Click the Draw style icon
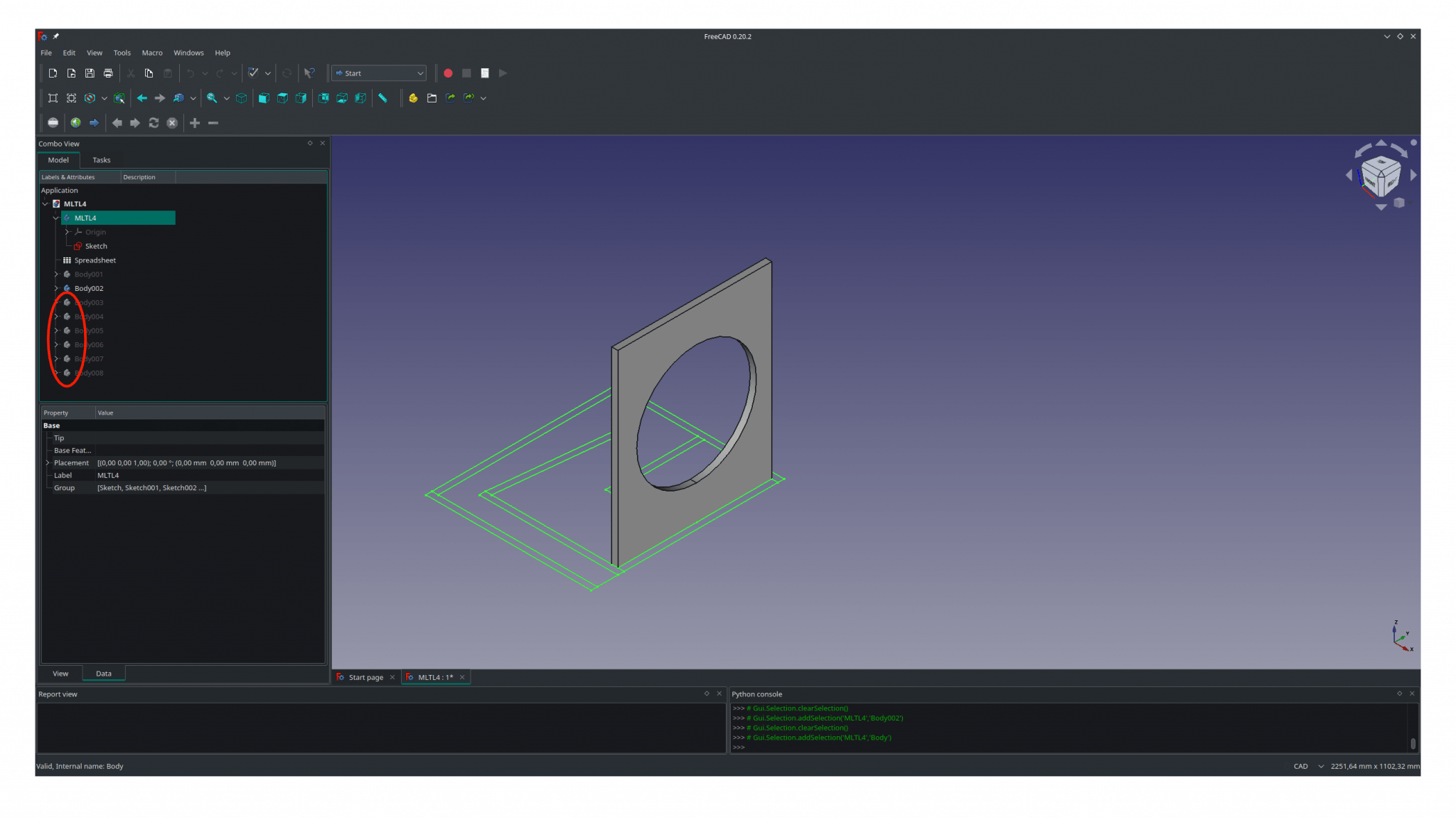Screen dimensions: 1456x818 click(x=90, y=98)
